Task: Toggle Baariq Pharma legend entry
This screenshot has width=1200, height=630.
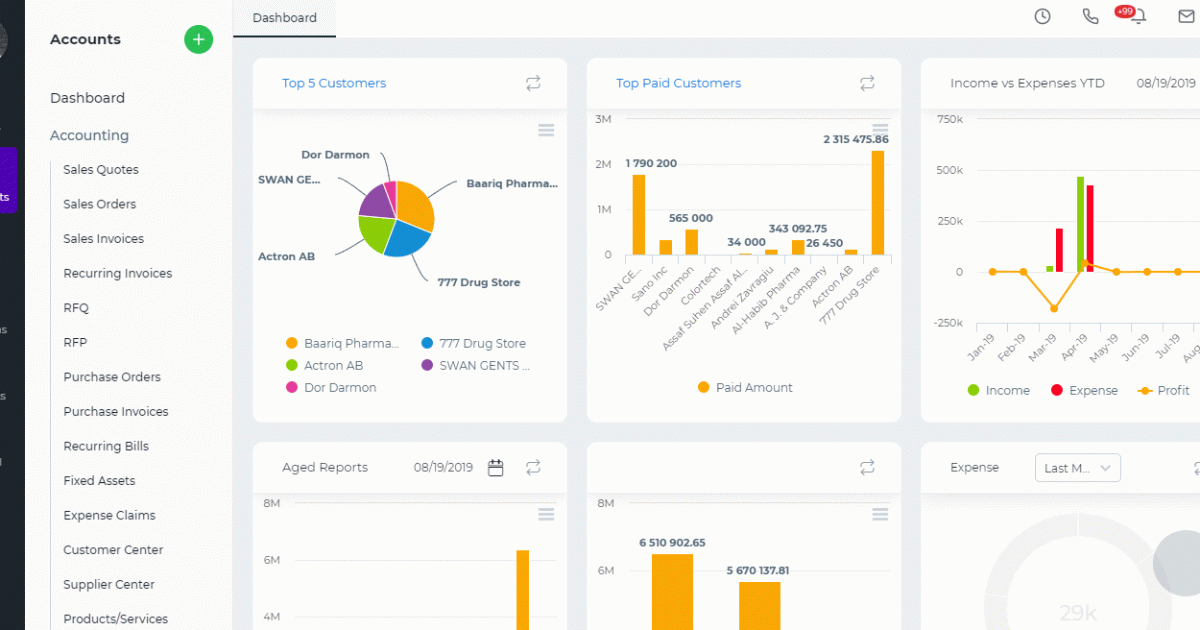Action: [x=343, y=343]
